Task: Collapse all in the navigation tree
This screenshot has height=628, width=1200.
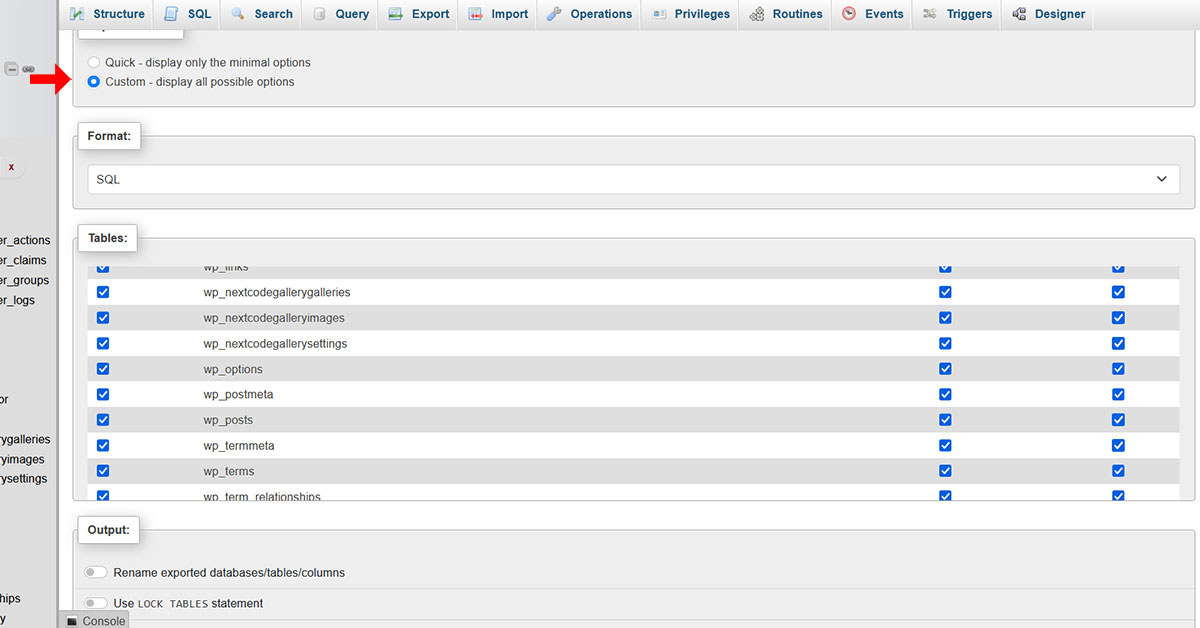Action: (x=11, y=69)
